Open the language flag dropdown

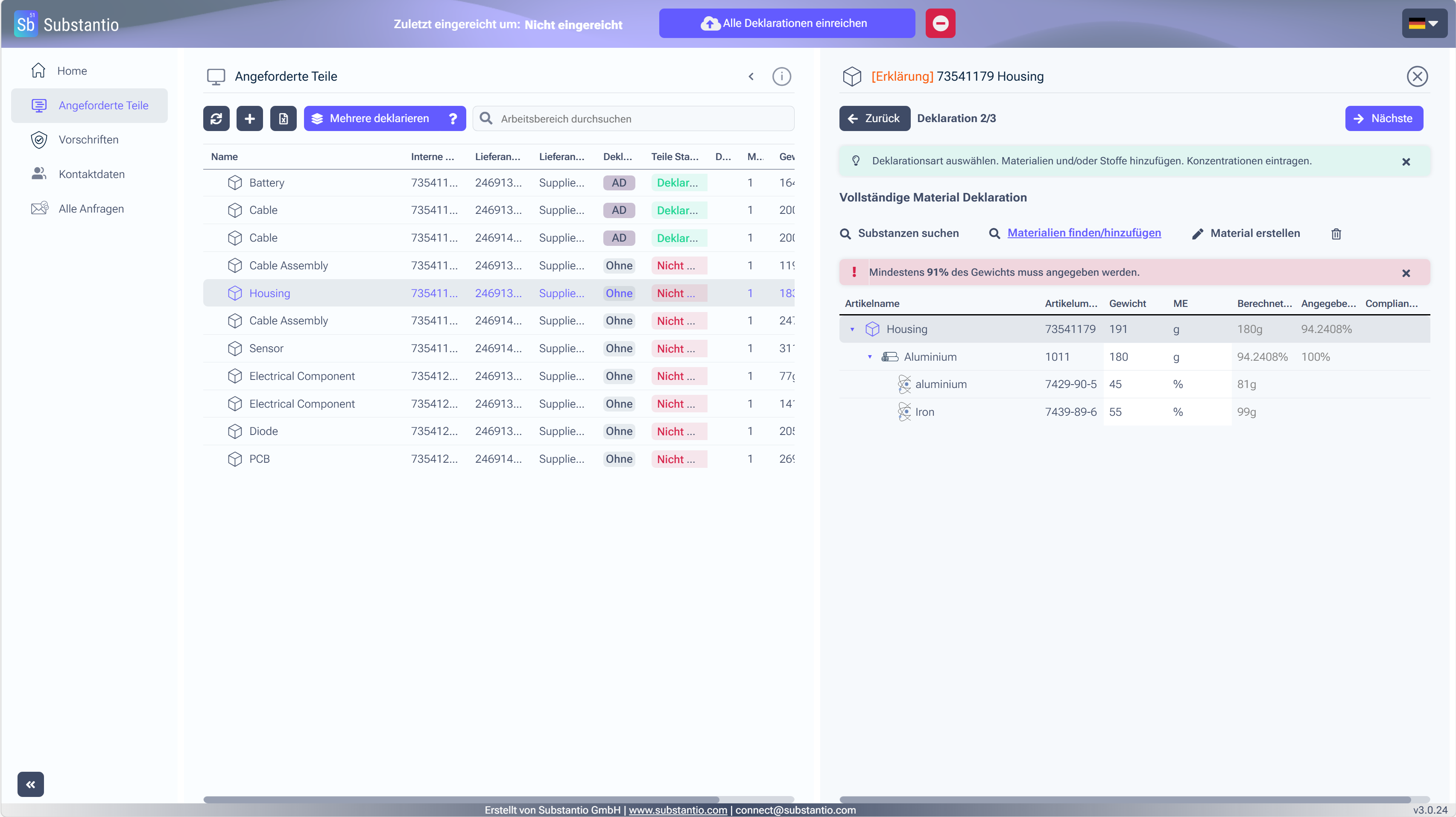coord(1424,23)
